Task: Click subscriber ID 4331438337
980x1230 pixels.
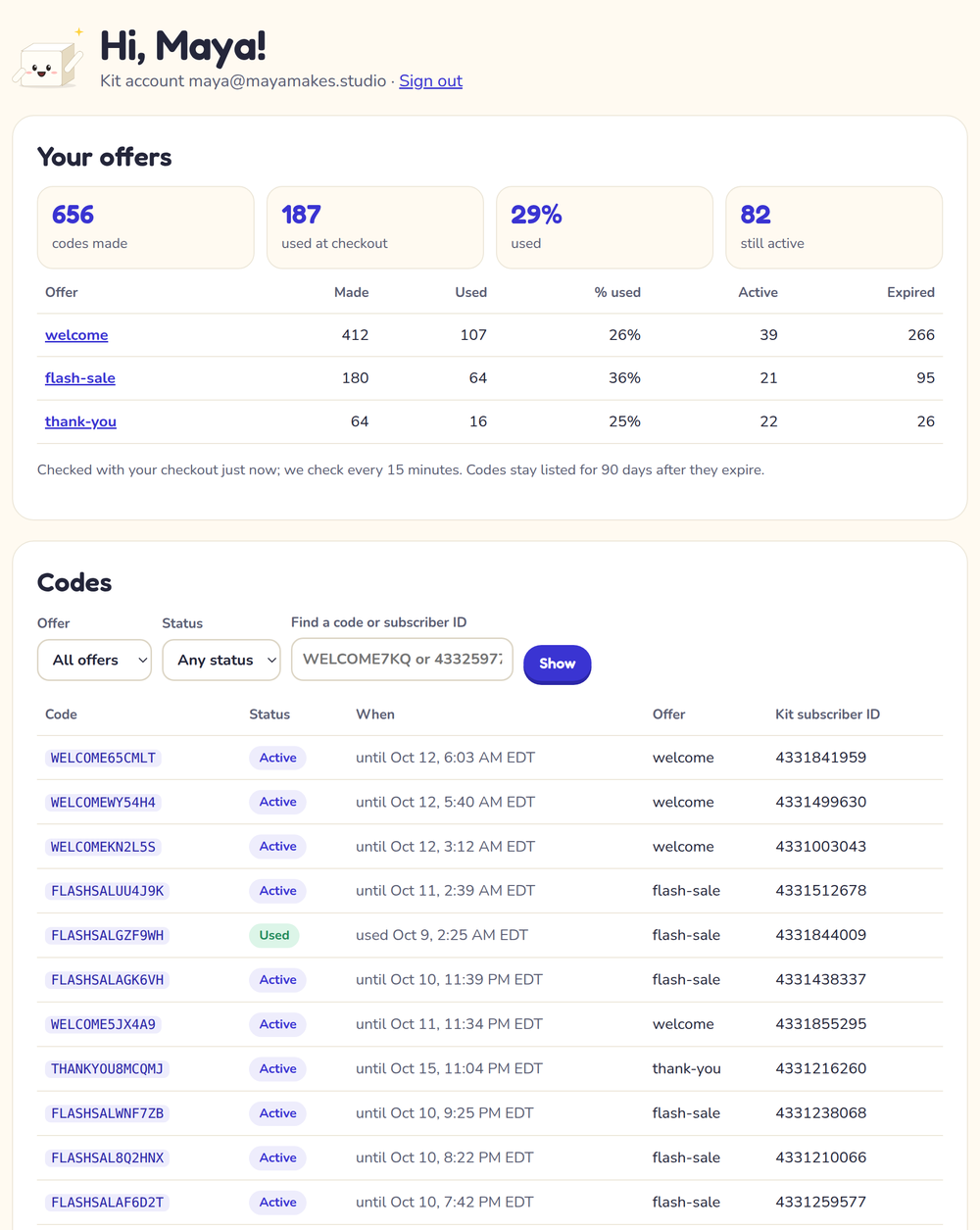Action: click(x=820, y=980)
